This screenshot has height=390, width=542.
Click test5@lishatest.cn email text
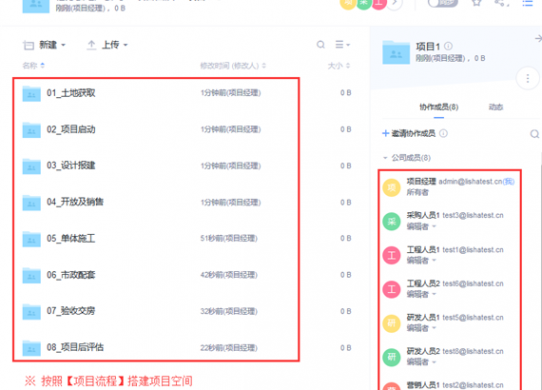[x=473, y=317]
